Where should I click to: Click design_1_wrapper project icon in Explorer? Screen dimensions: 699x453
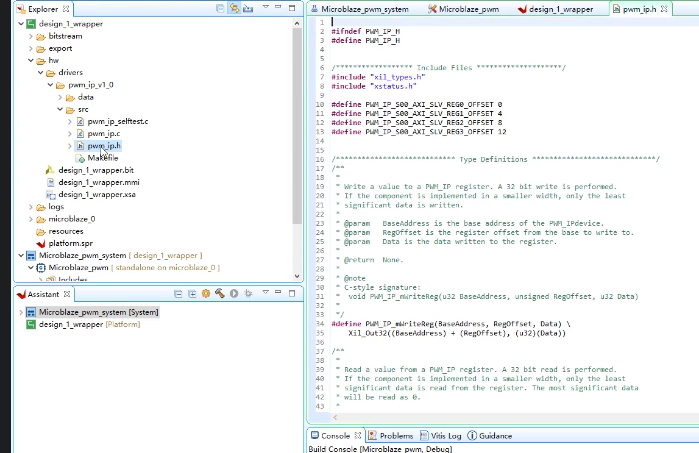pyautogui.click(x=31, y=24)
